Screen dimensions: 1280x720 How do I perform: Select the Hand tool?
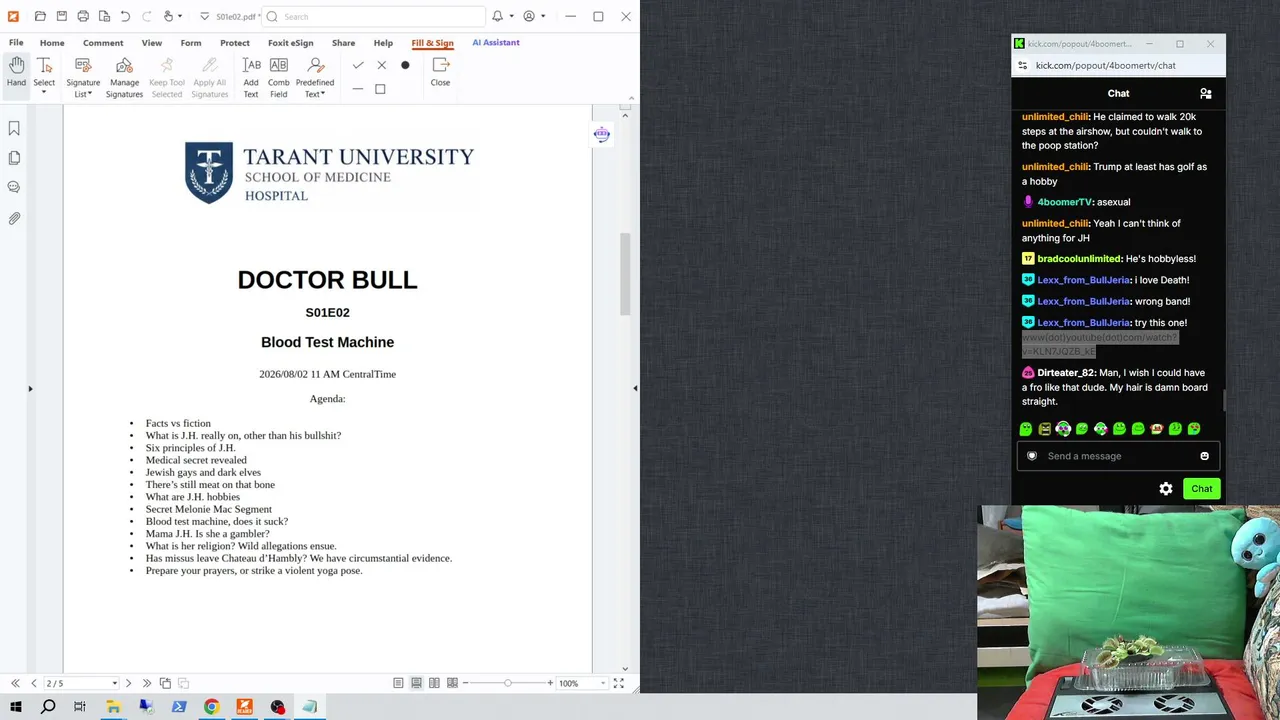pos(16,75)
